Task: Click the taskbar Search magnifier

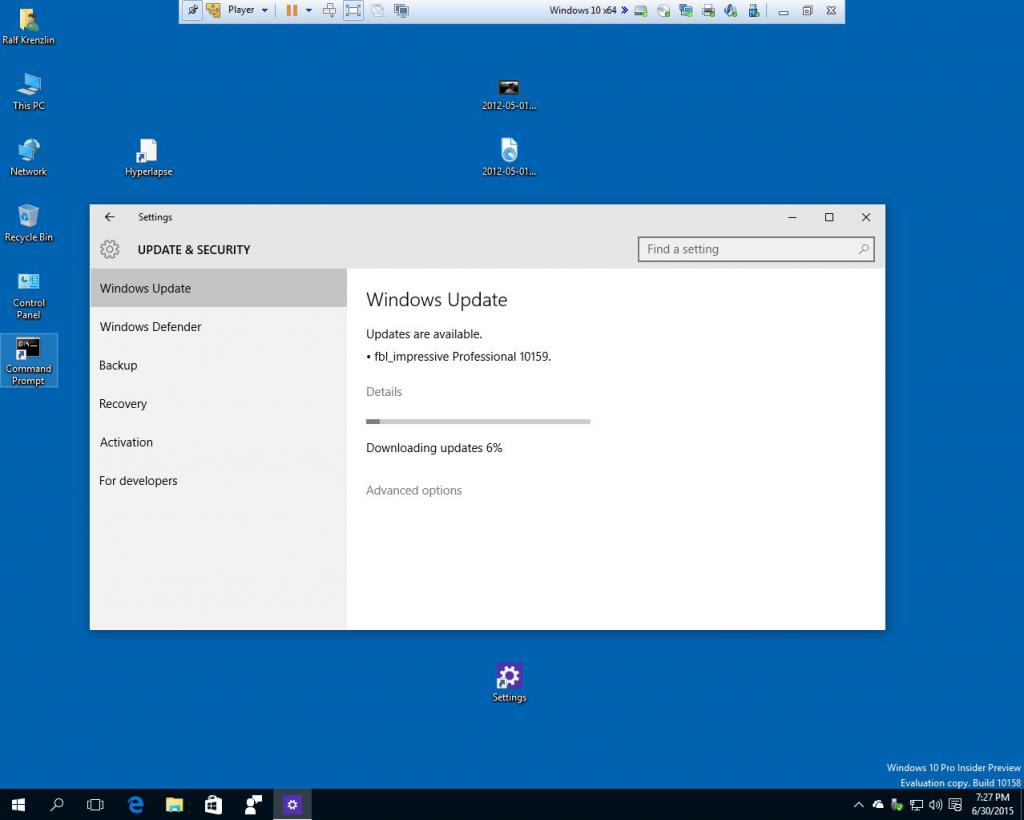Action: (x=57, y=804)
